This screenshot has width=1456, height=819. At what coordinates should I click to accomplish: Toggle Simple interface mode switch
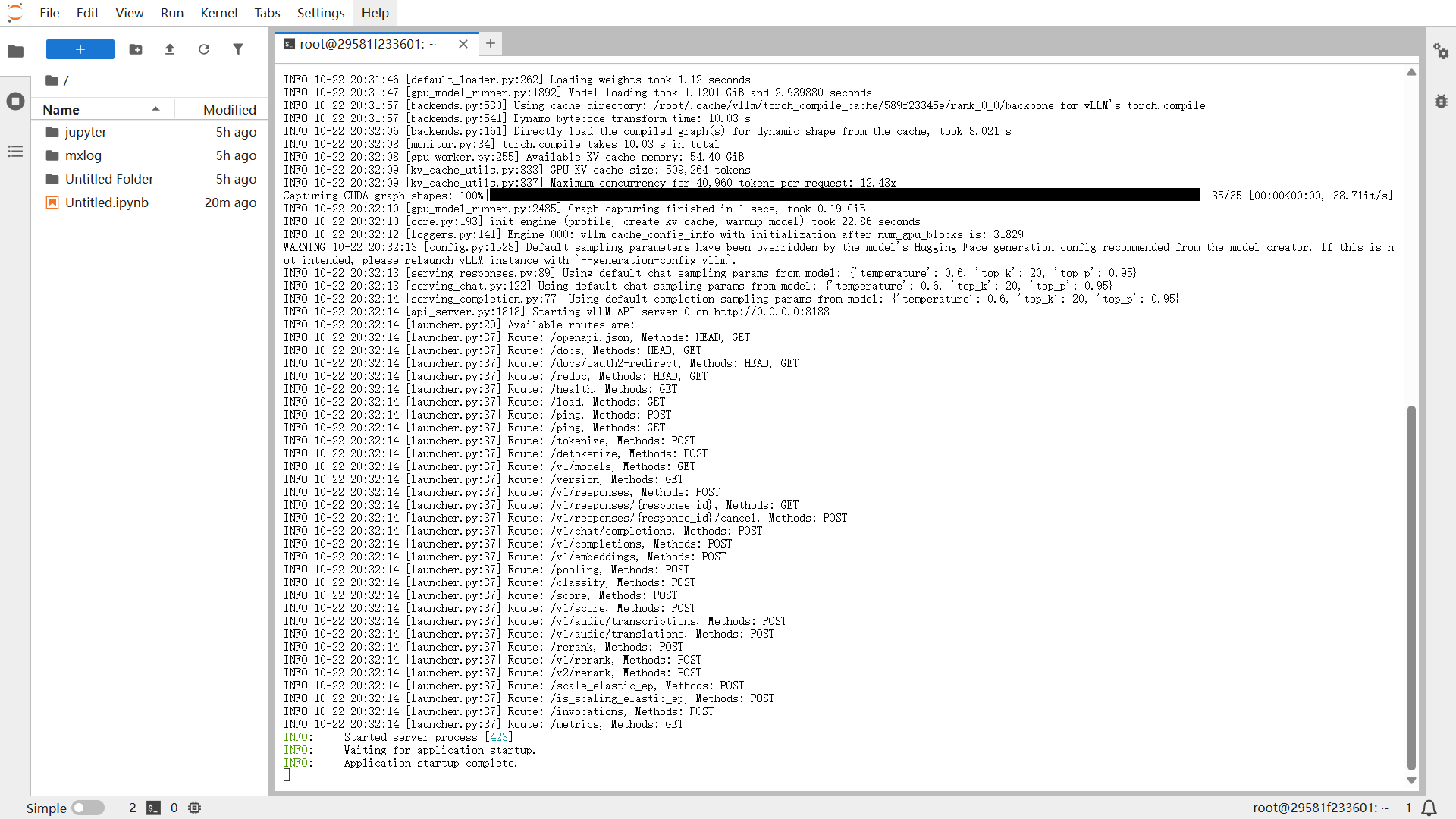[88, 808]
